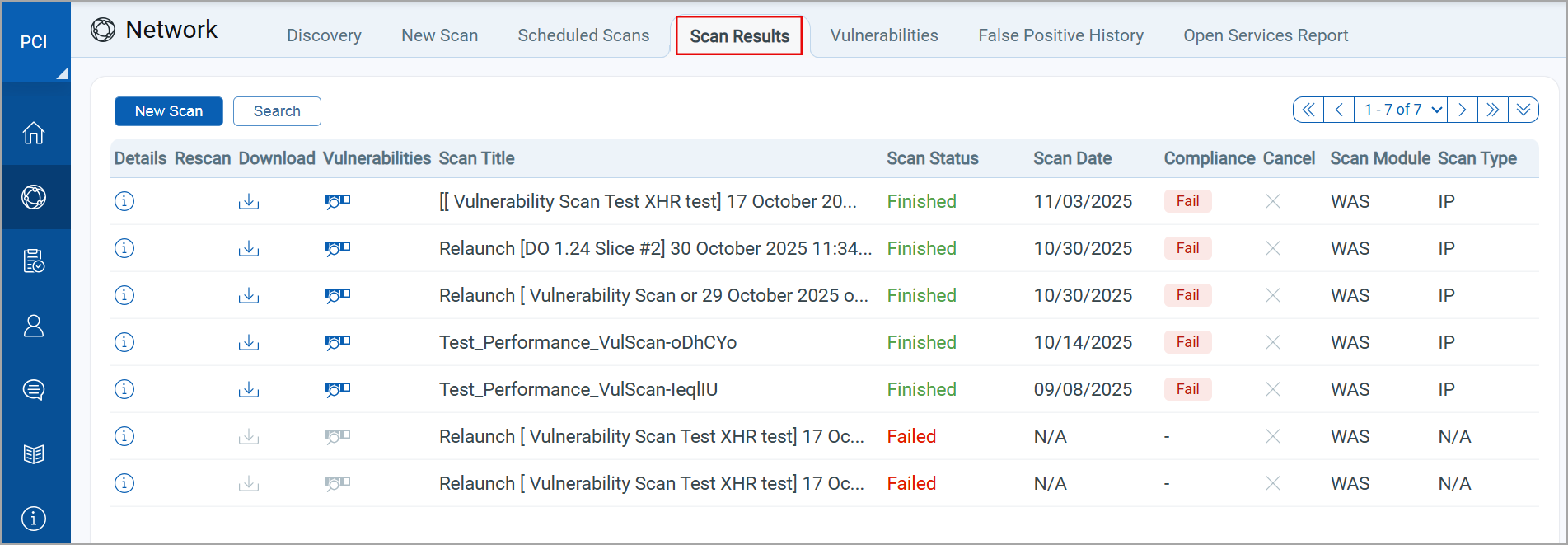The height and width of the screenshot is (545, 1568).
Task: Open details for the top XHR test scan
Action: tap(124, 200)
